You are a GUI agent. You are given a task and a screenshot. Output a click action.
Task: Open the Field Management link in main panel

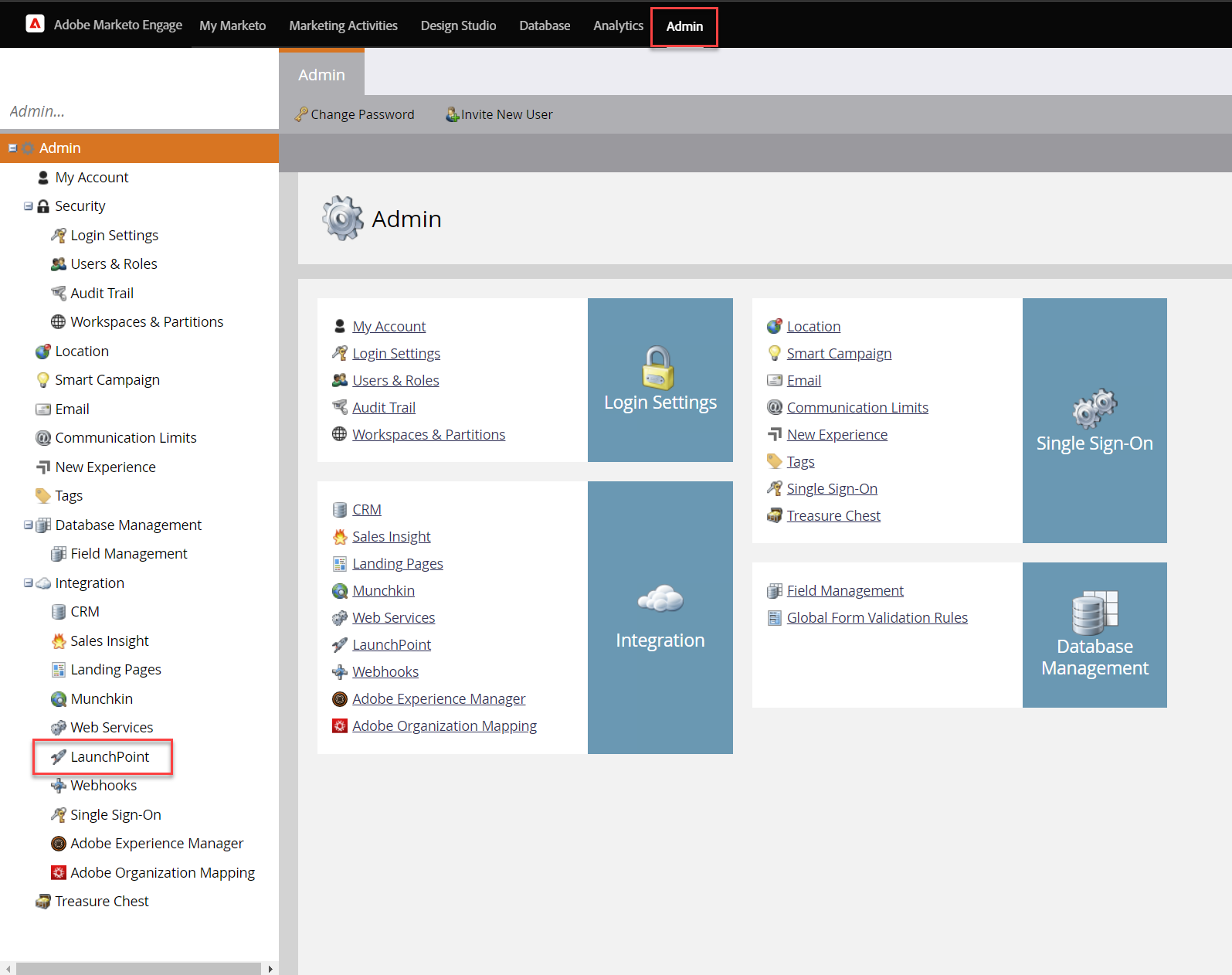[x=845, y=591]
